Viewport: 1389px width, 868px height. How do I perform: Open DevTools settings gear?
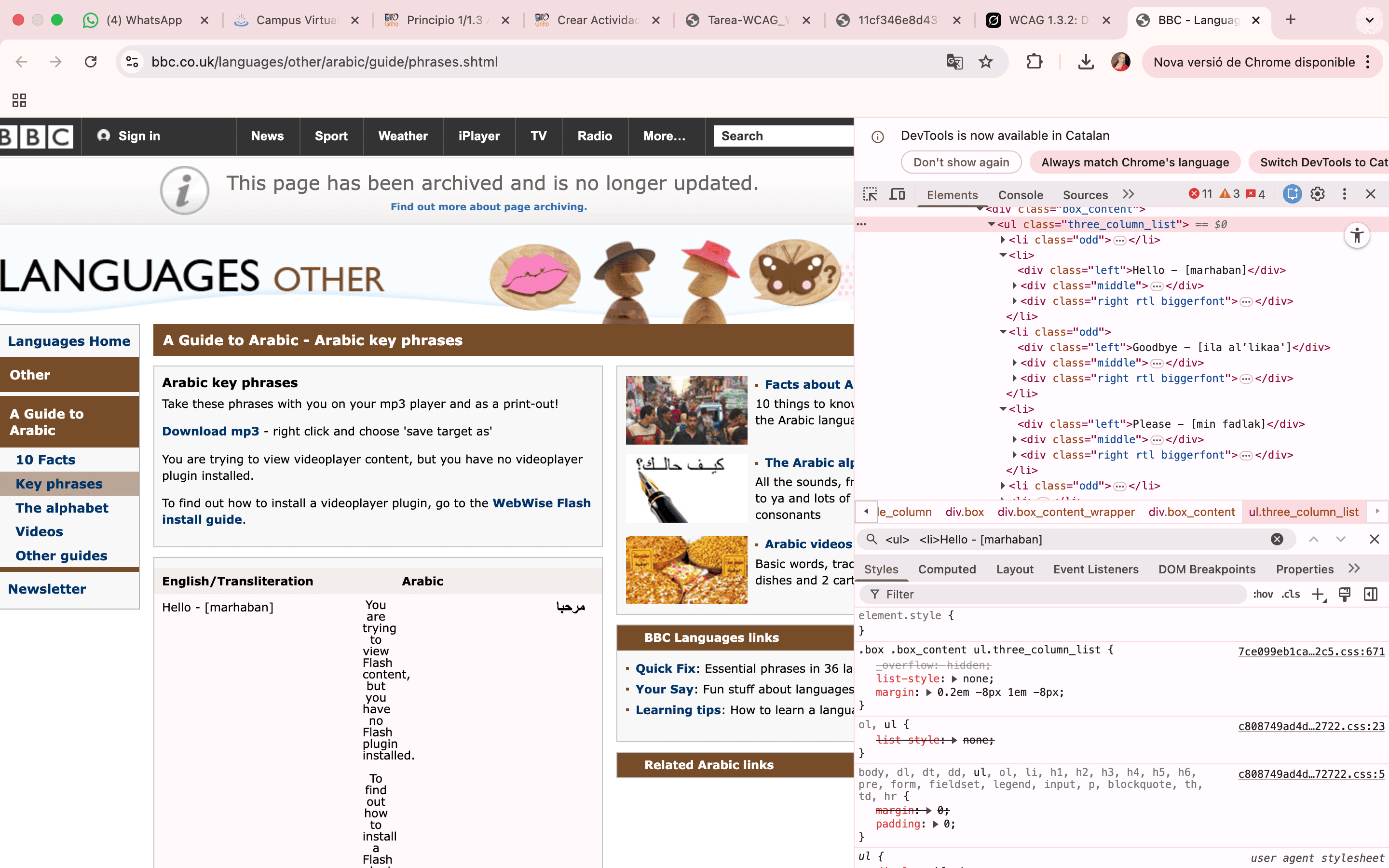1317,195
